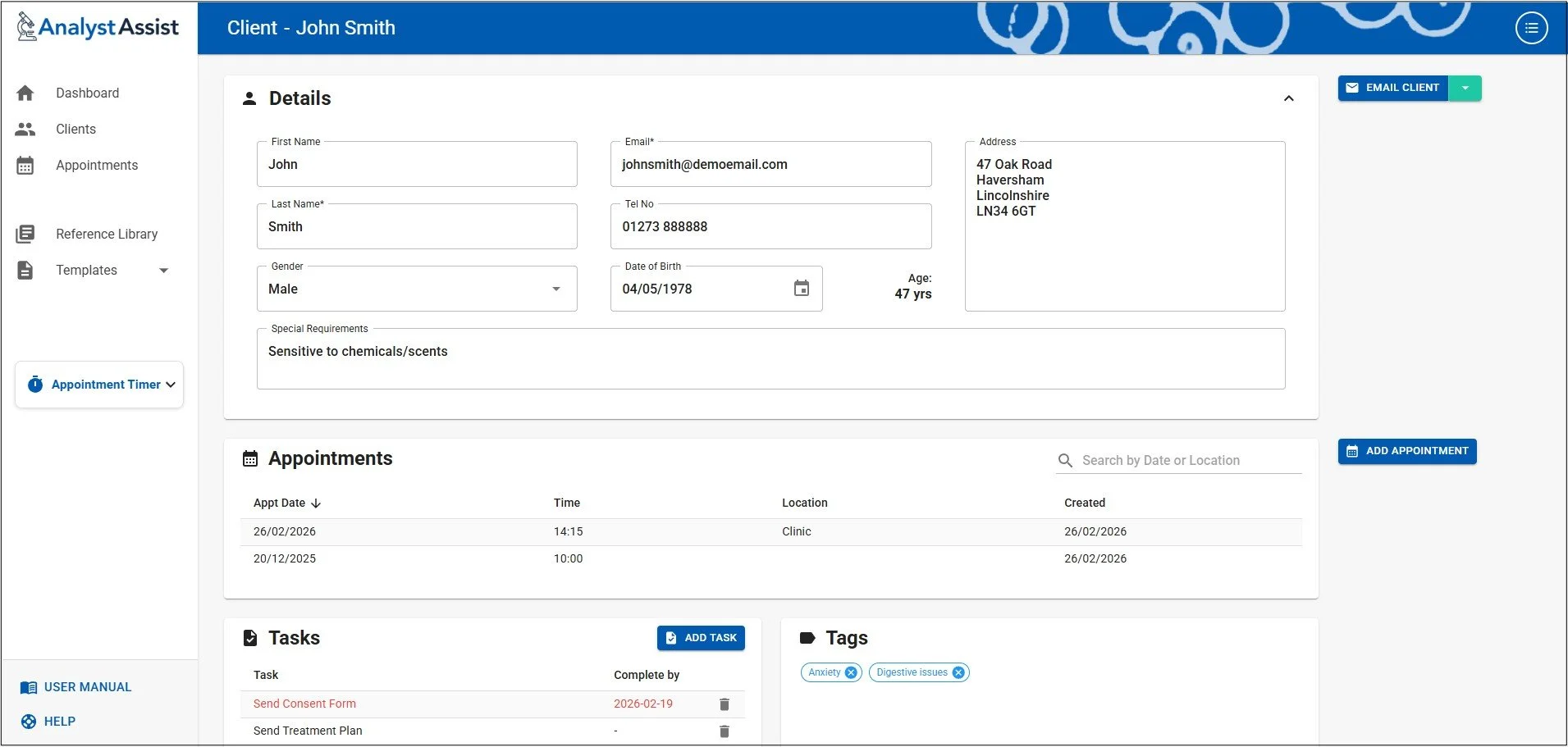
Task: Open the Clients page
Action: 76,130
